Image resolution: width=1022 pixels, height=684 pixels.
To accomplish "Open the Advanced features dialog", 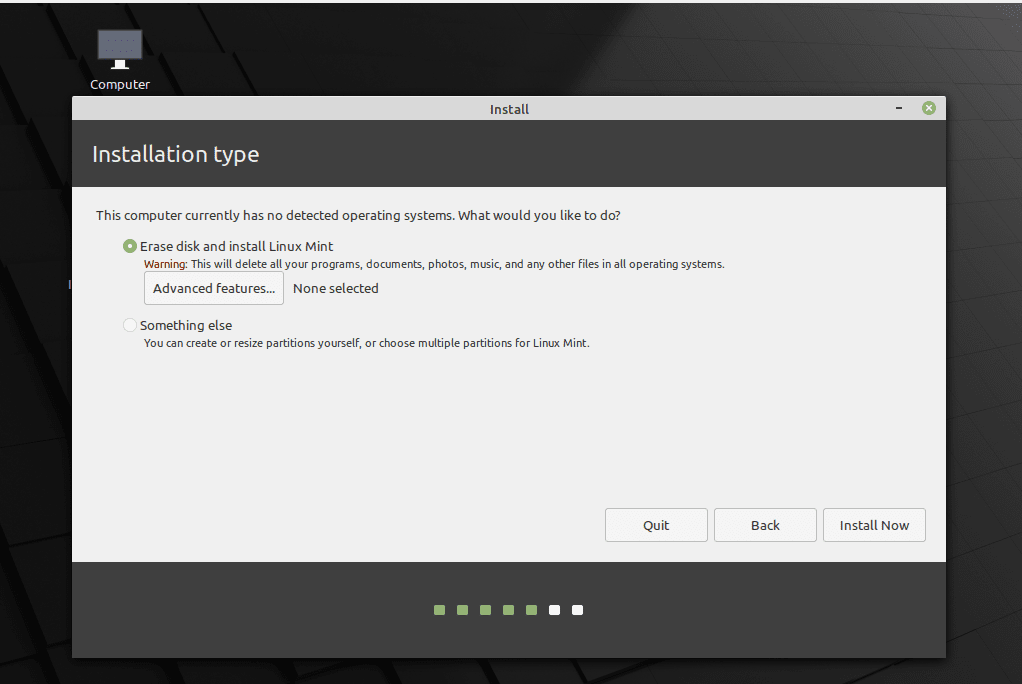I will (213, 288).
